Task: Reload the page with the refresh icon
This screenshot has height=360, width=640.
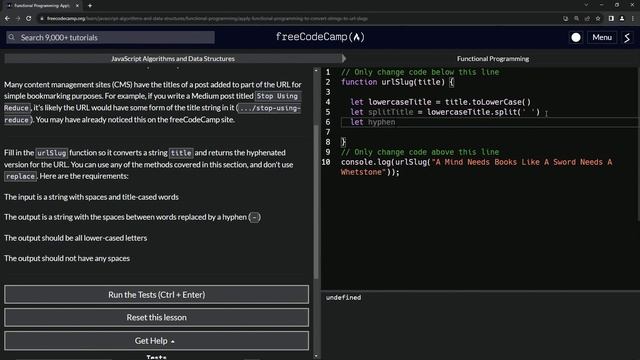Action: pos(29,18)
